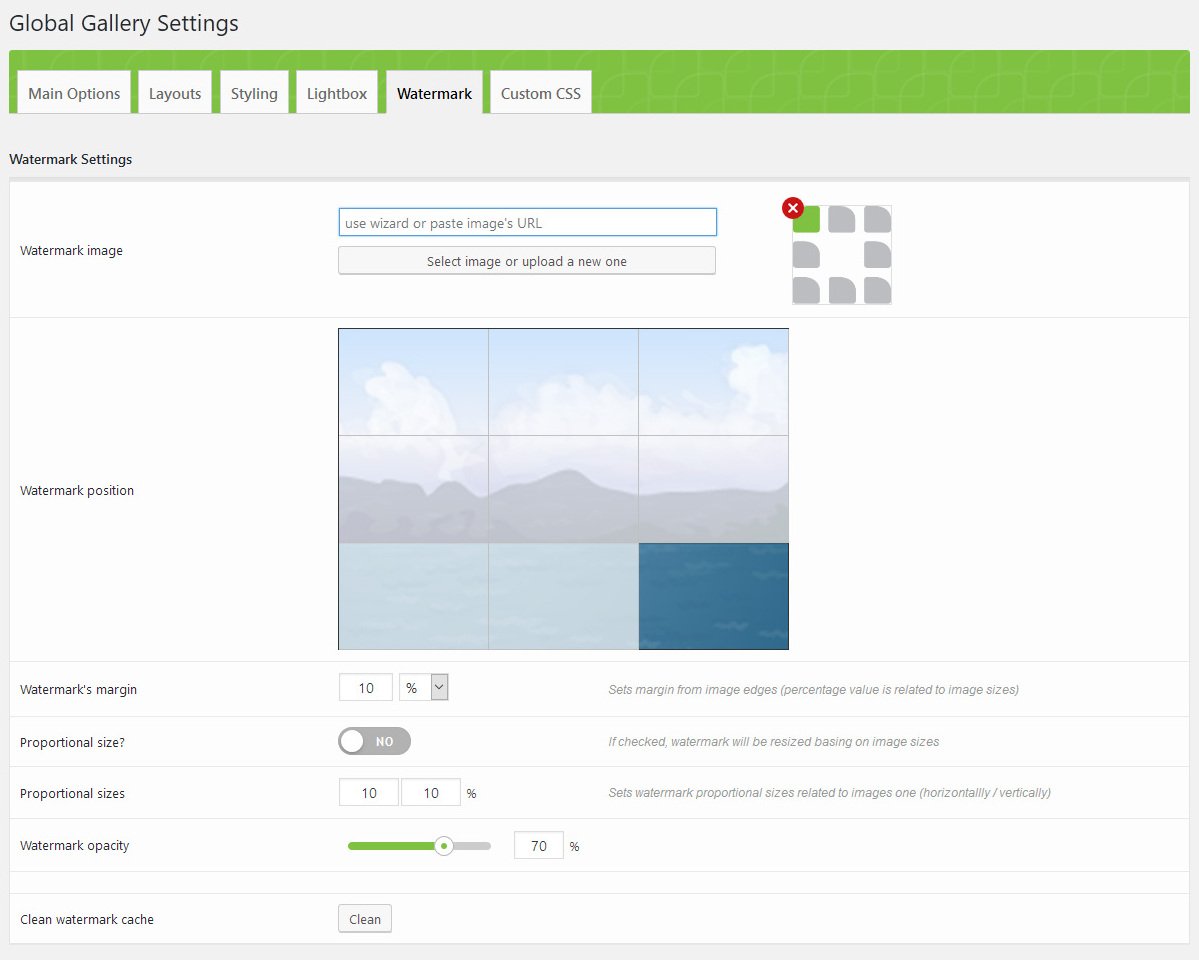
Task: Remove watermark image with red X icon
Action: tap(792, 208)
